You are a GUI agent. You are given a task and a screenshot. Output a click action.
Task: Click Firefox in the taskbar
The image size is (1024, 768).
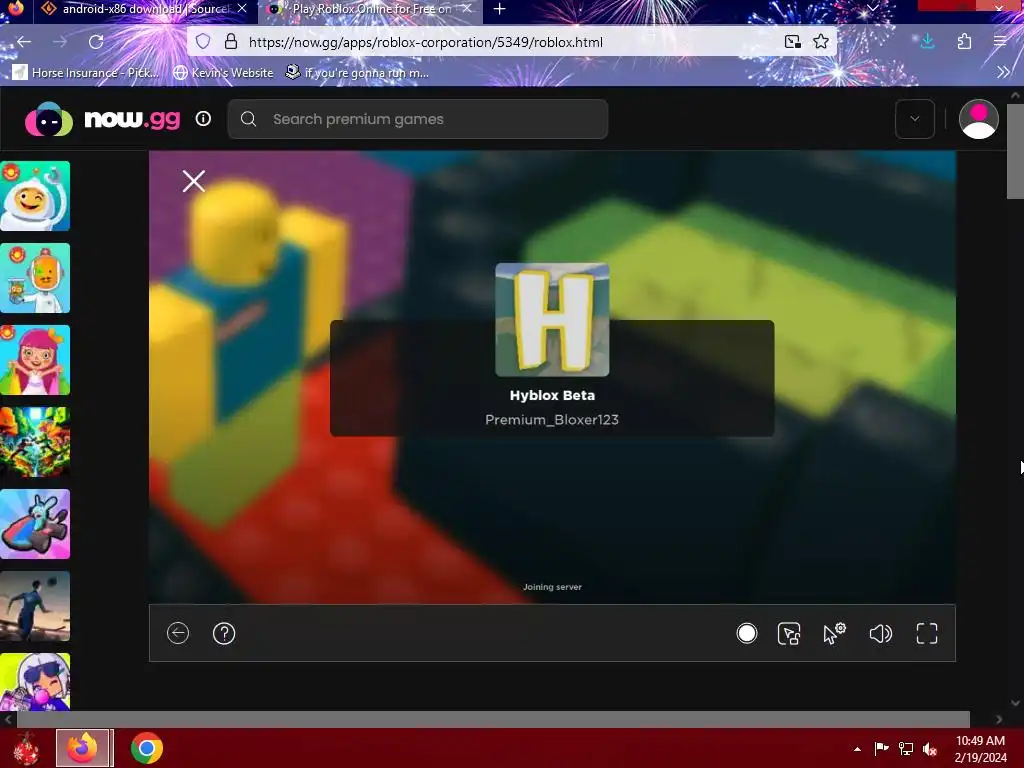tap(84, 748)
